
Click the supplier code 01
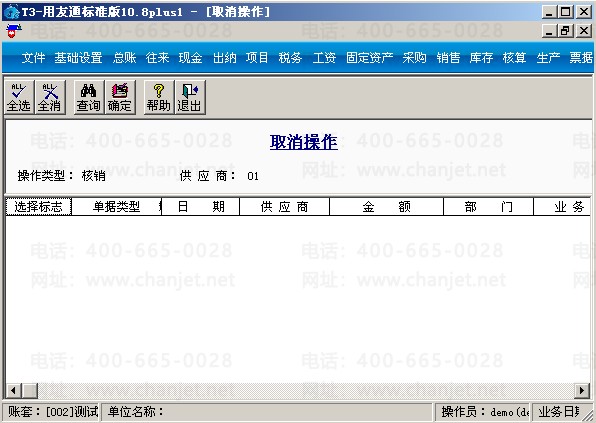click(x=253, y=176)
